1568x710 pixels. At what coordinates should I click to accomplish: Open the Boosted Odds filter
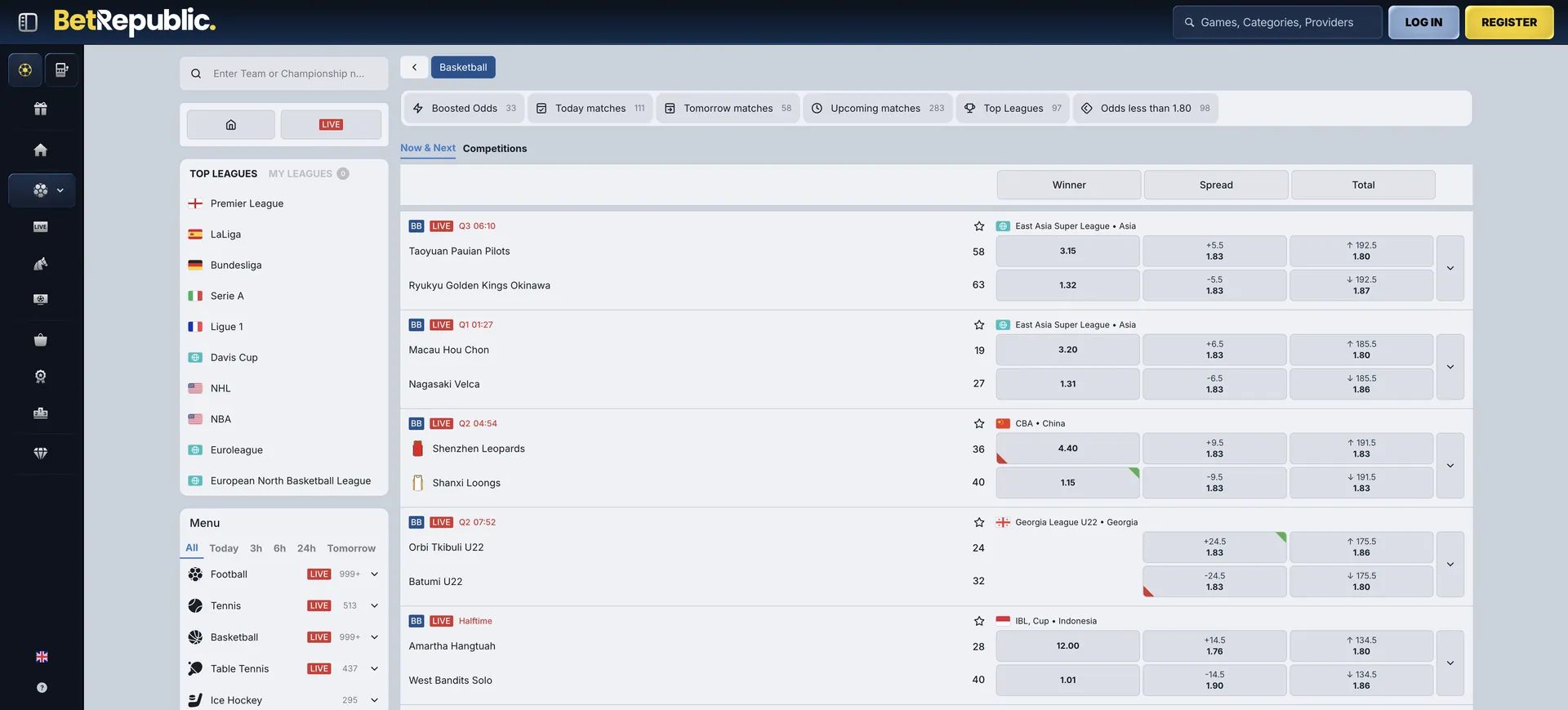click(x=465, y=109)
